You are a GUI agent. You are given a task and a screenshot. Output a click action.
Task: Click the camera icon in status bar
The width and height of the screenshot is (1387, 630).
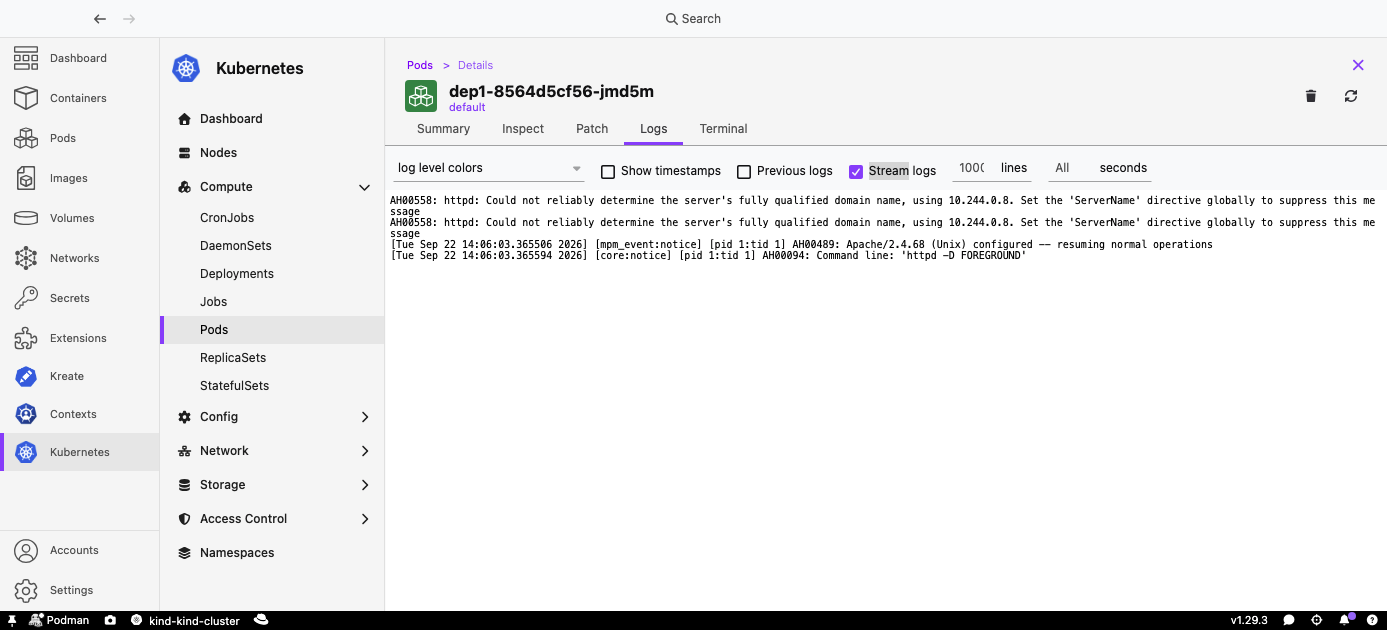coord(110,620)
